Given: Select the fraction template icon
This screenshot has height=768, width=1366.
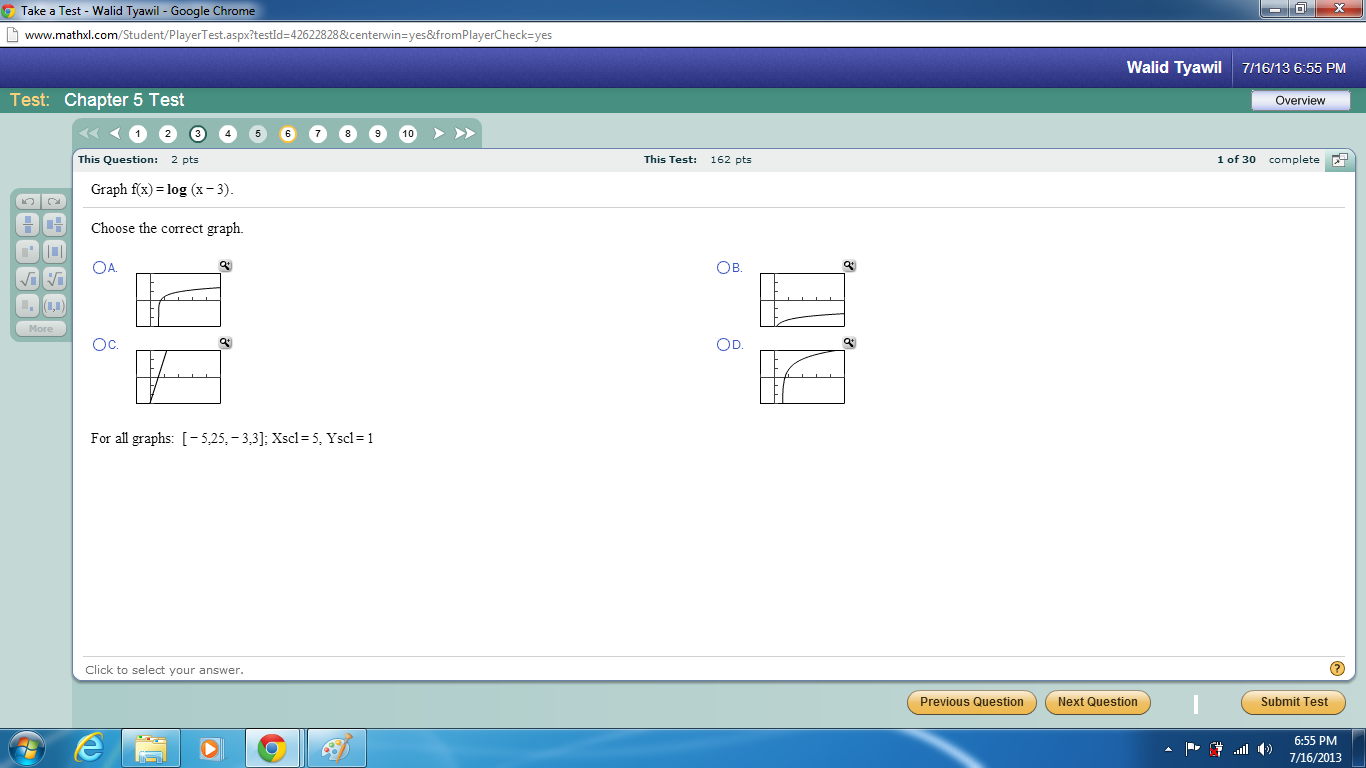Looking at the screenshot, I should pos(28,225).
